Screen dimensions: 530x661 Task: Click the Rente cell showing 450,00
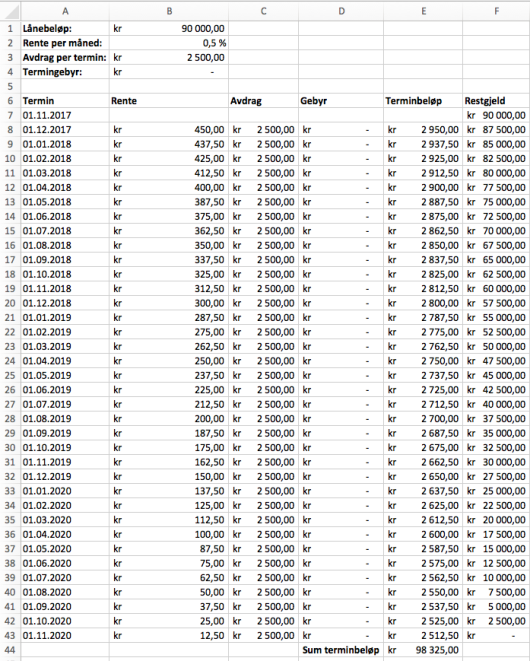click(169, 129)
